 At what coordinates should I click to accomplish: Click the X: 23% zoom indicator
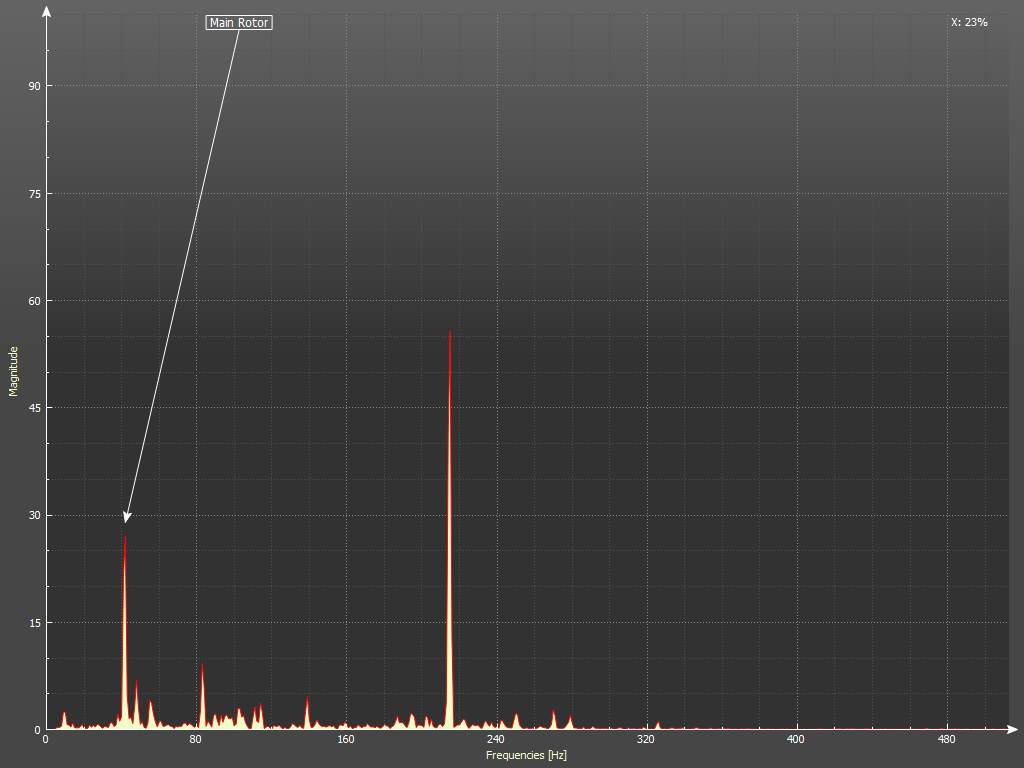pyautogui.click(x=969, y=22)
